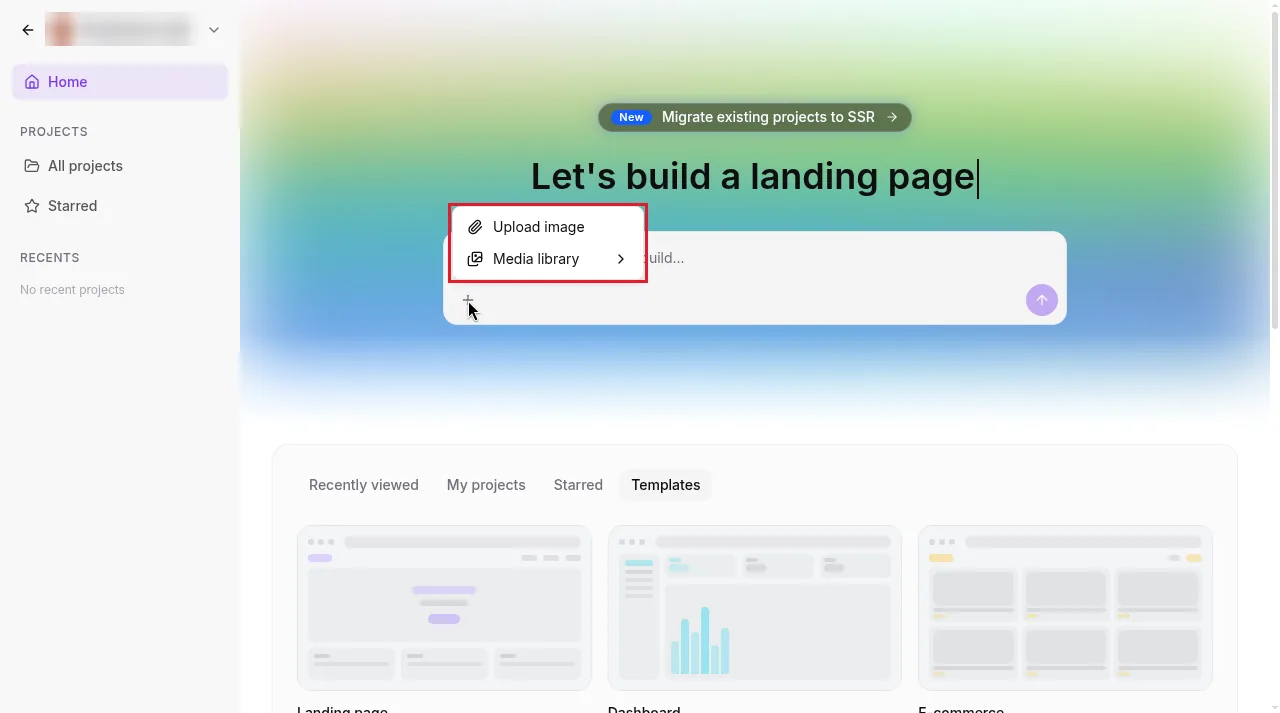Viewport: 1280px width, 713px height.
Task: Open the Media library submenu
Action: pyautogui.click(x=548, y=259)
